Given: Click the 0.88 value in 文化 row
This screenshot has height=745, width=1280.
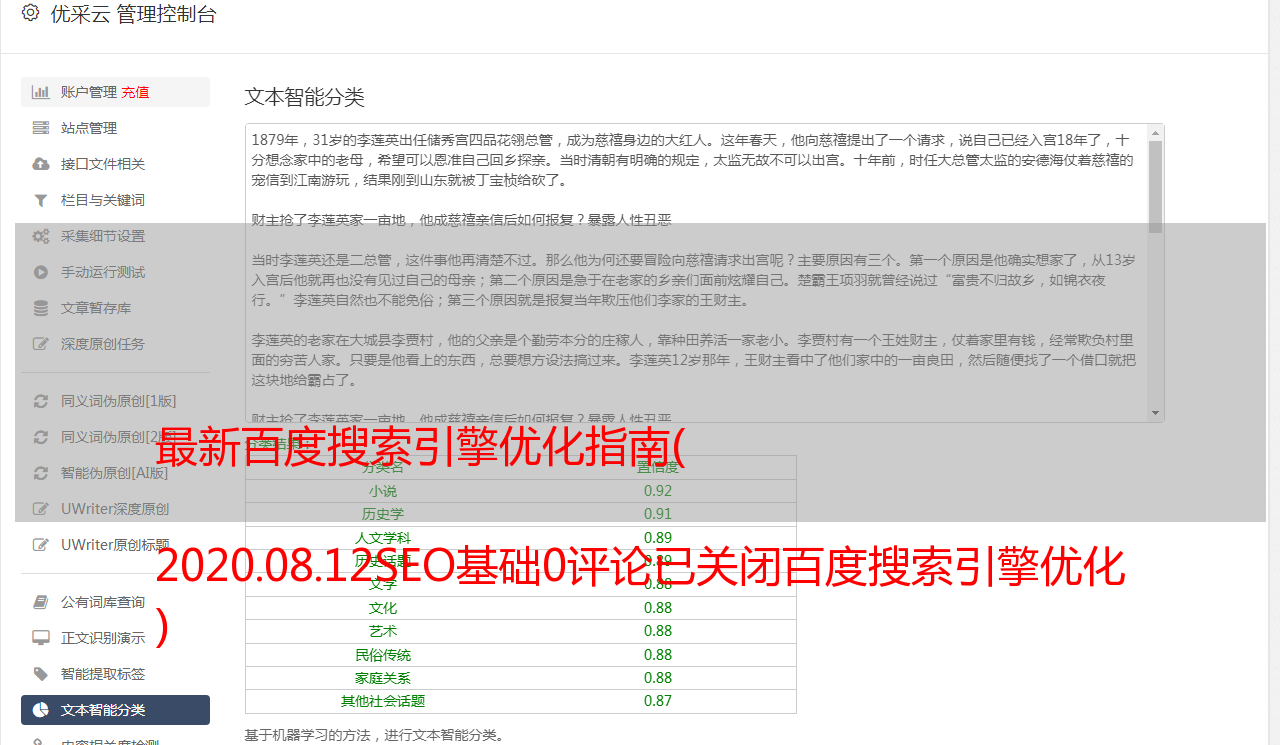Looking at the screenshot, I should [658, 608].
